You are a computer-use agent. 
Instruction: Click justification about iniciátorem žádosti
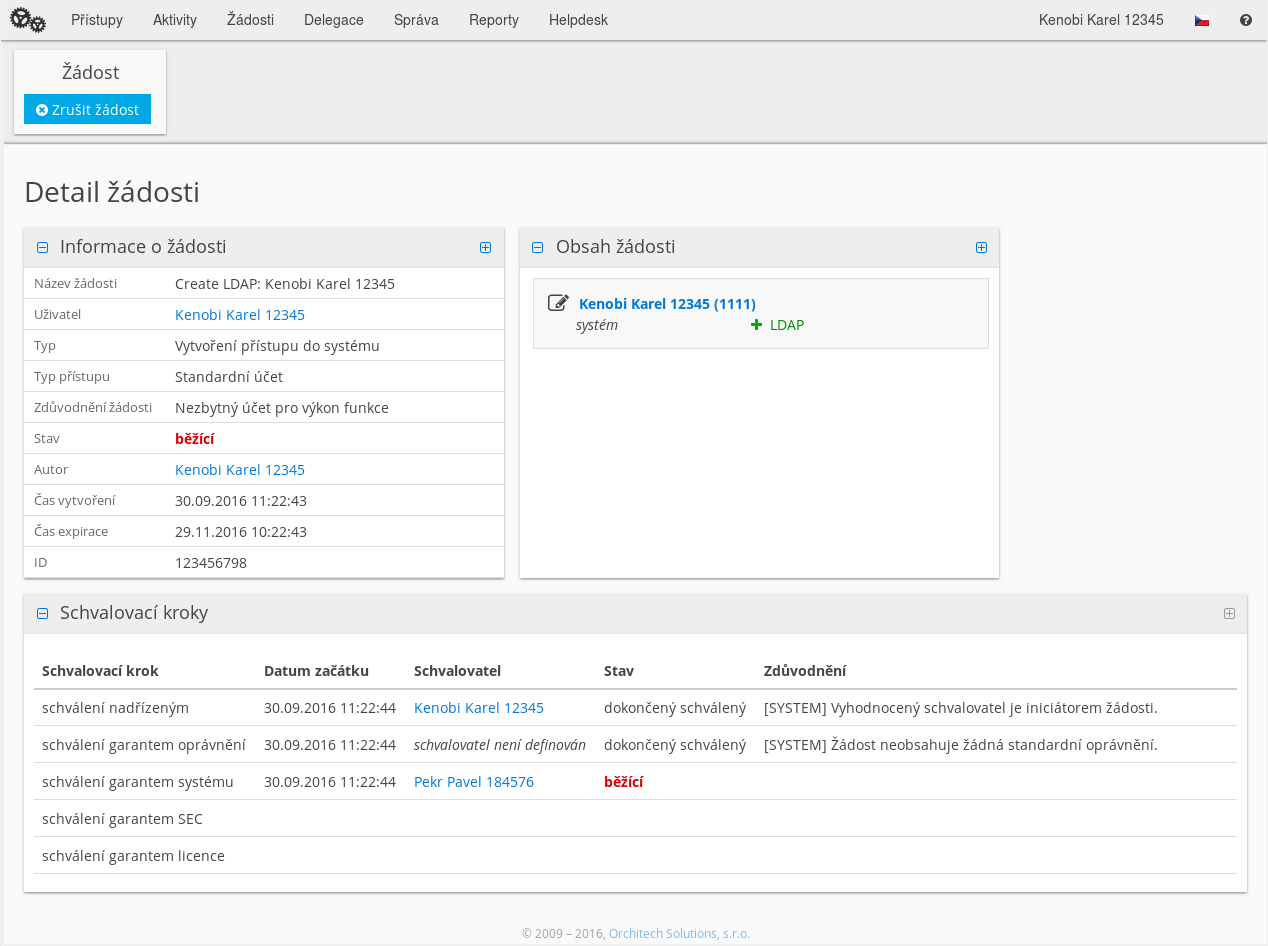pyautogui.click(x=961, y=708)
